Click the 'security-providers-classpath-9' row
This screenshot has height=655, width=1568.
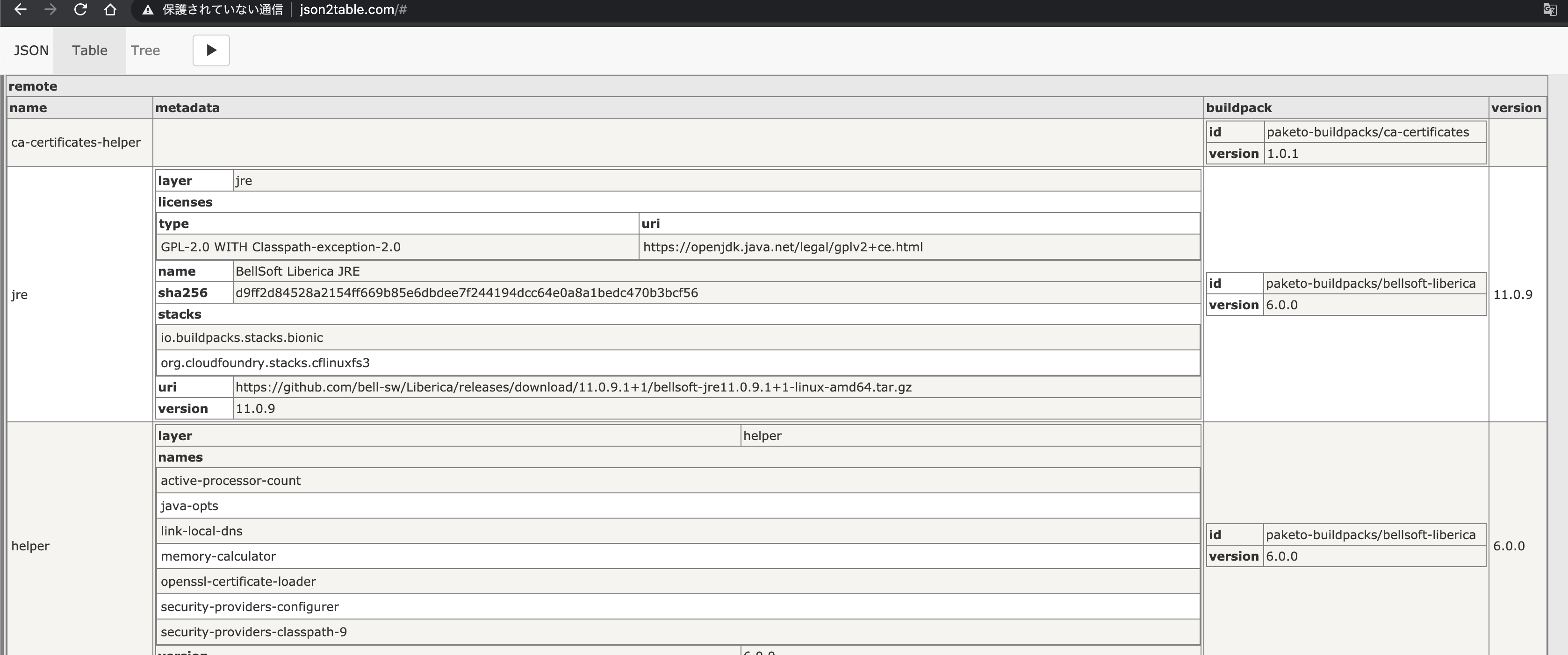point(678,632)
